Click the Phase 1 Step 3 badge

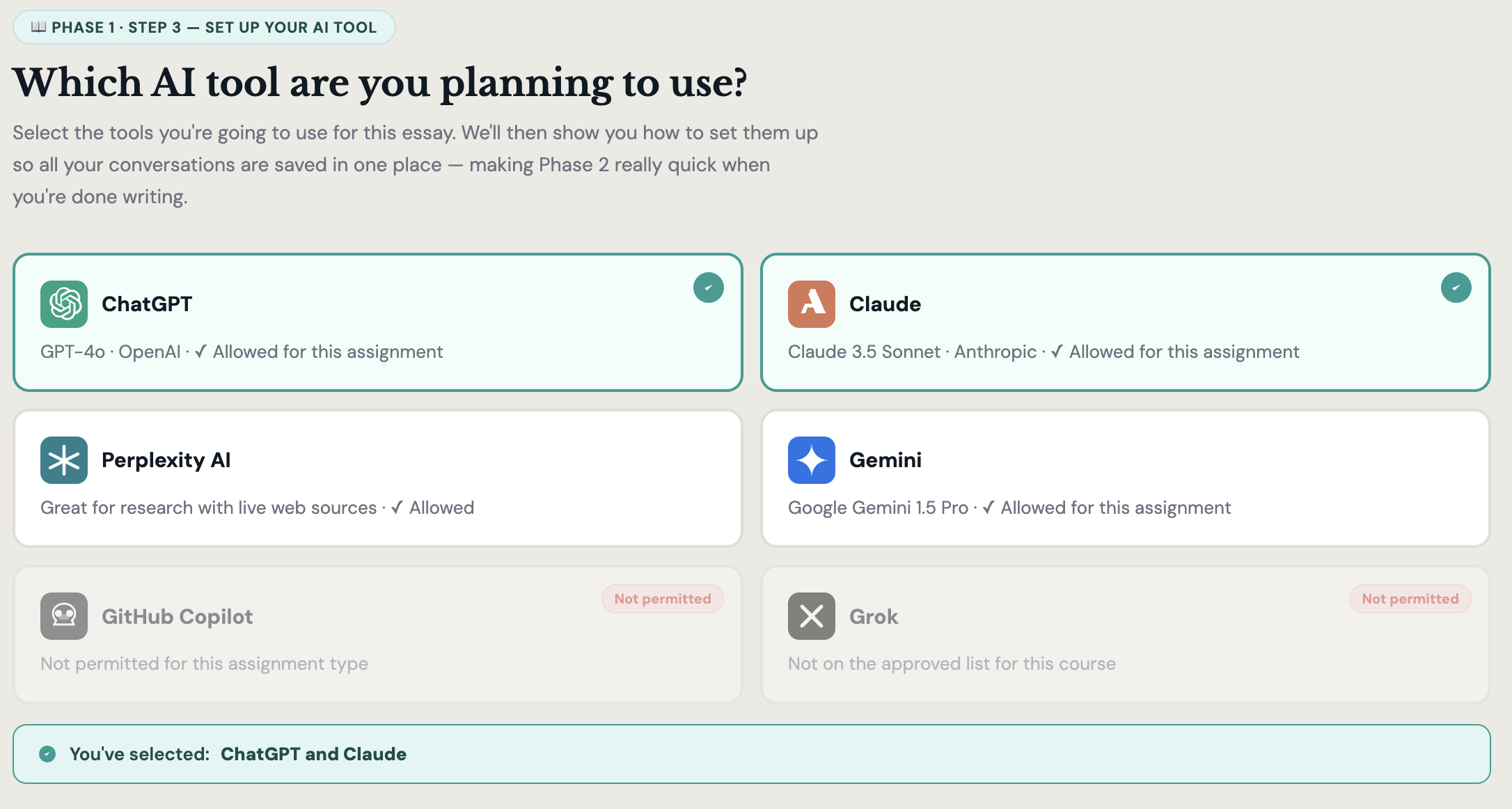204,27
